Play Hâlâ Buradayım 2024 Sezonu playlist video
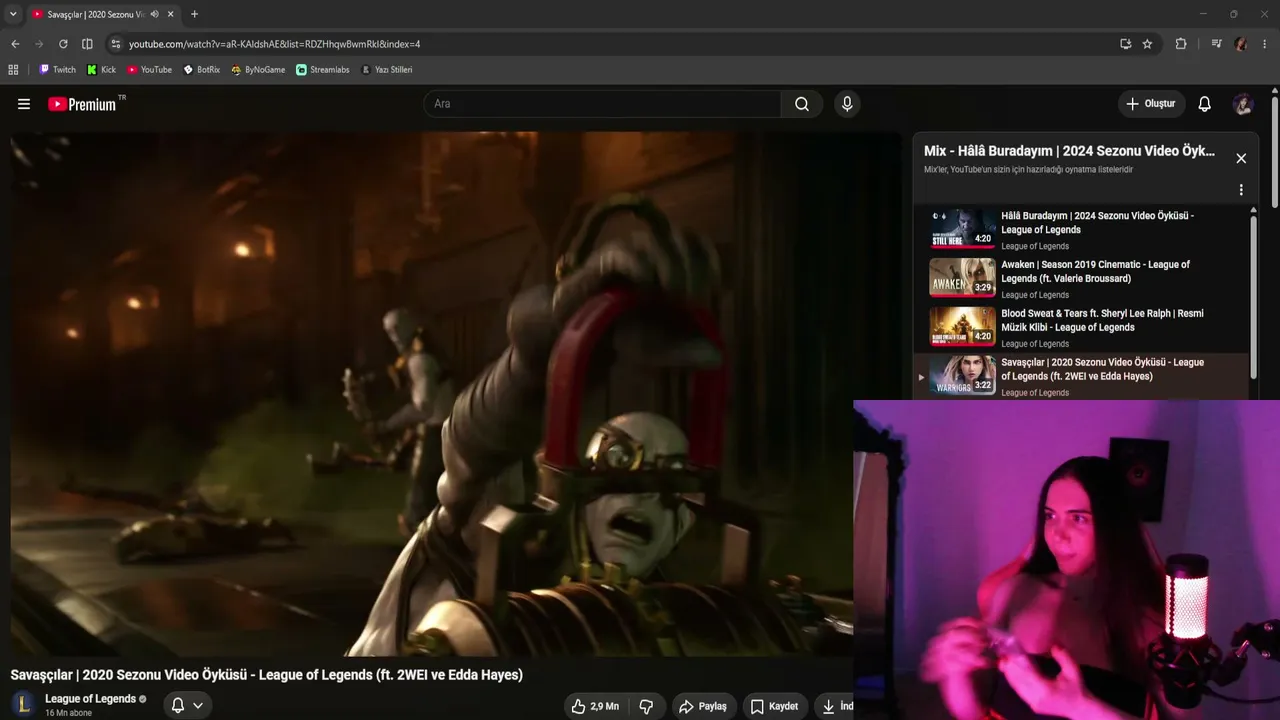1280x720 pixels. pyautogui.click(x=1082, y=229)
